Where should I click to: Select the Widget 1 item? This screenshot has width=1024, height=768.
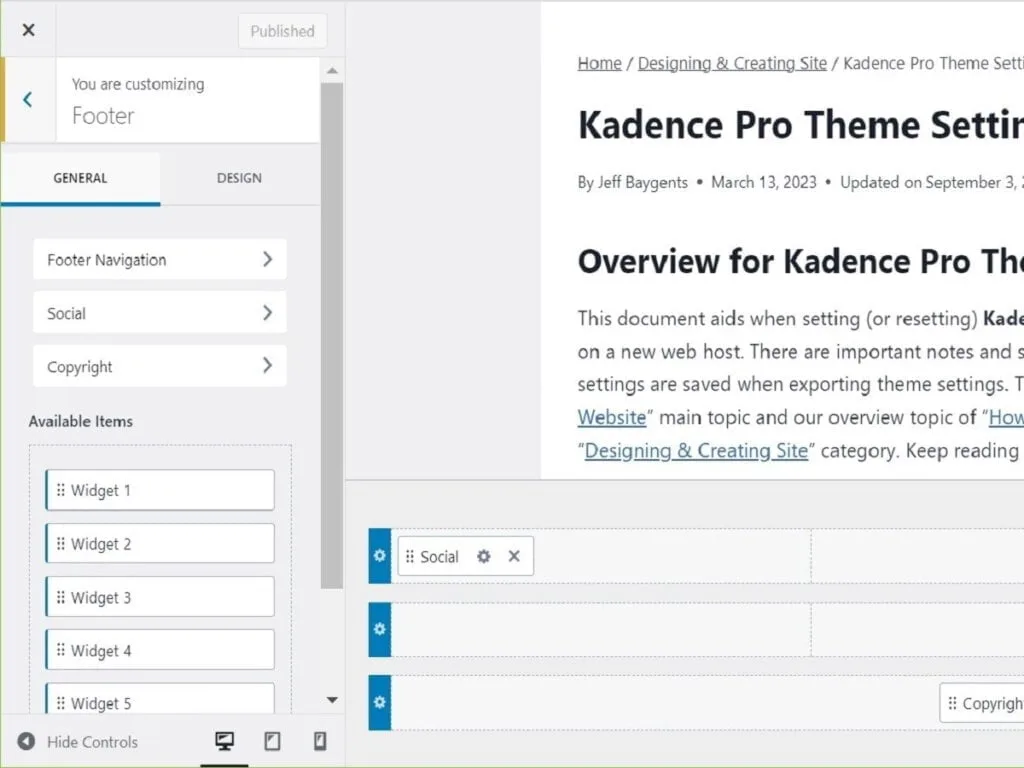point(160,490)
